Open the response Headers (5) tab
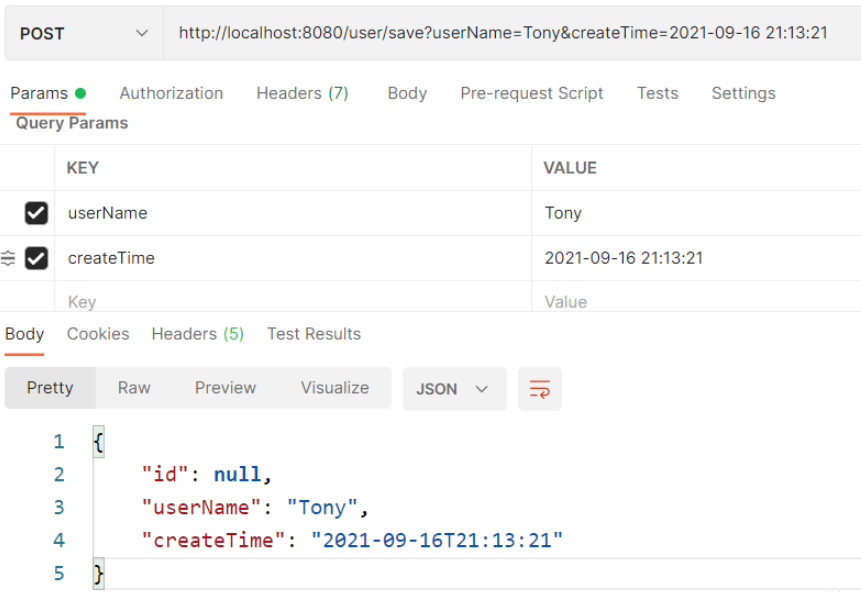 click(197, 333)
